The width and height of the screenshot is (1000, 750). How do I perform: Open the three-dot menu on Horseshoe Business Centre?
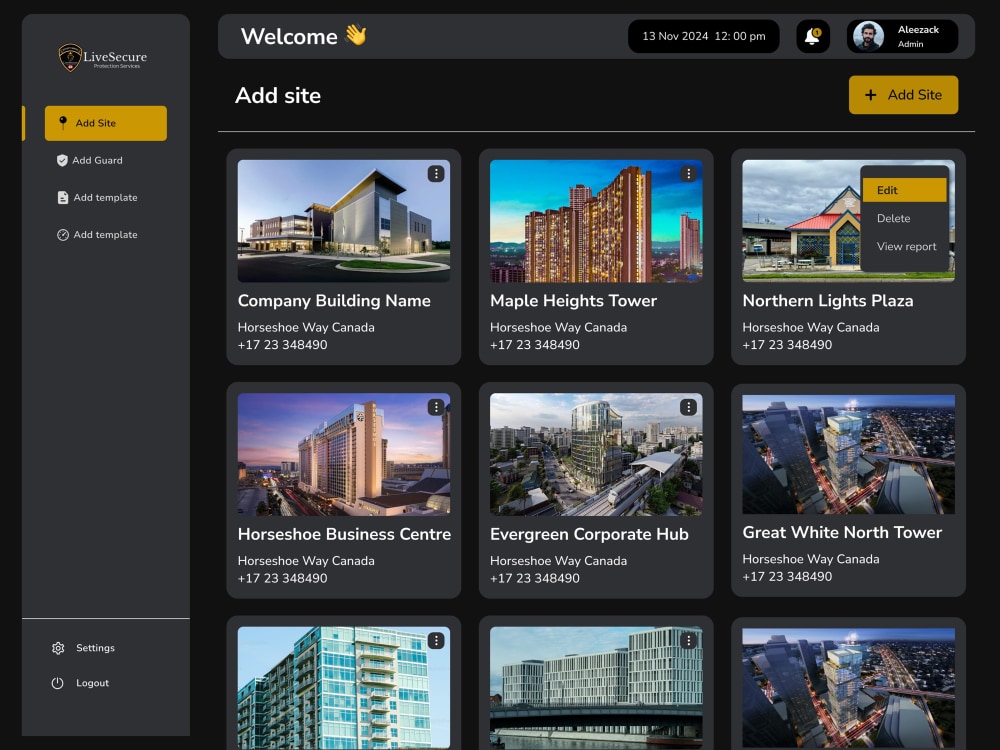click(436, 407)
